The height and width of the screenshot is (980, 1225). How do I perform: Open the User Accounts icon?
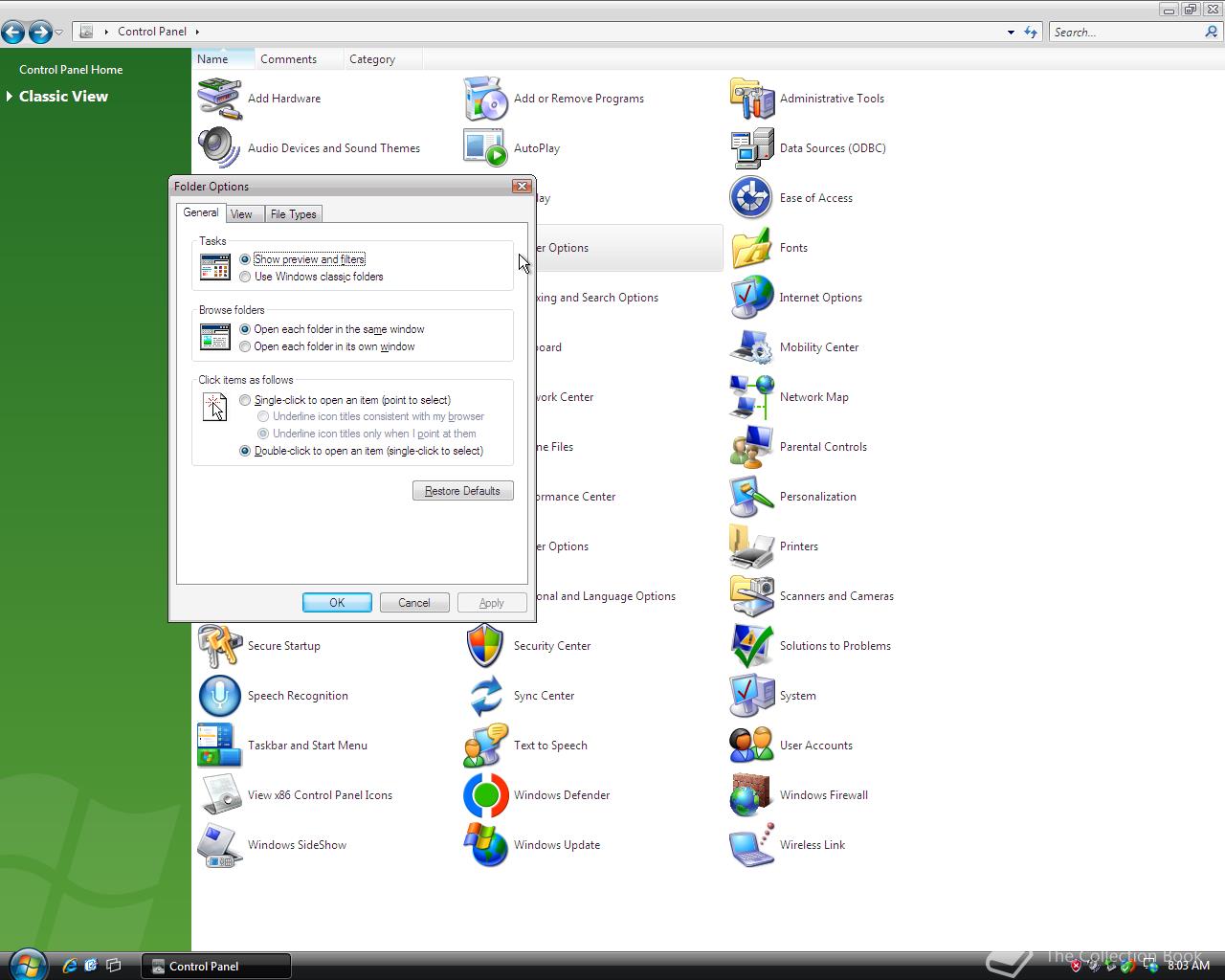click(751, 746)
